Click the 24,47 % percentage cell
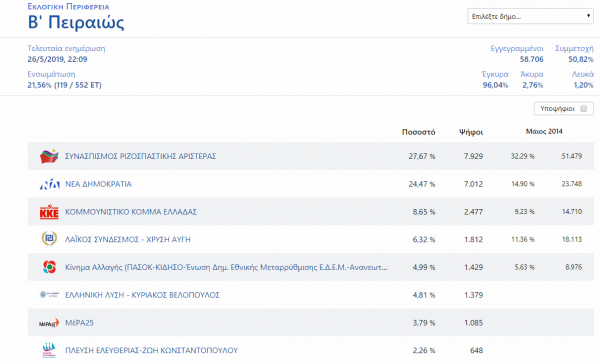This screenshot has width=600, height=364. pos(422,184)
